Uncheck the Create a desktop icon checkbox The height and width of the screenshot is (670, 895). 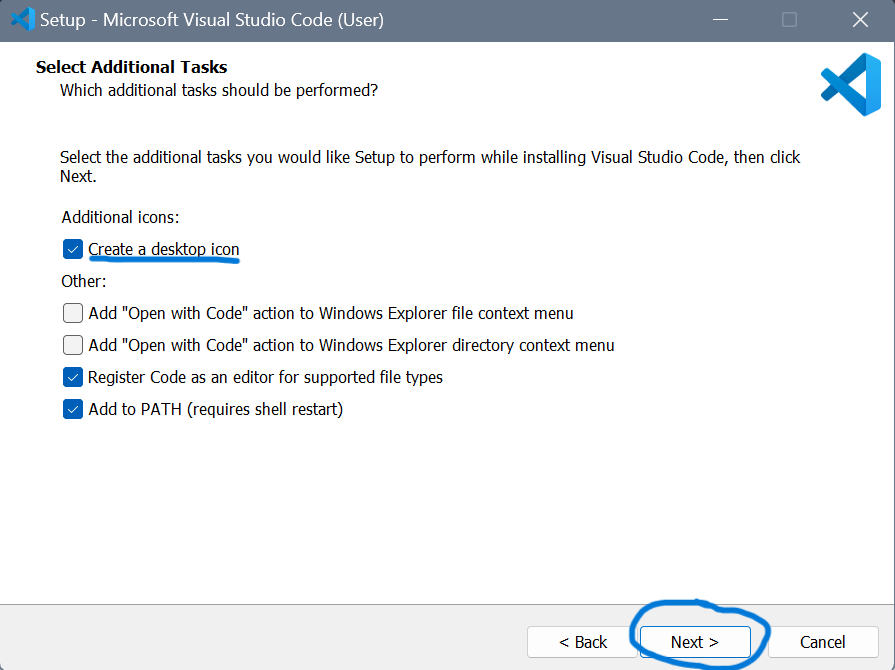coord(72,249)
